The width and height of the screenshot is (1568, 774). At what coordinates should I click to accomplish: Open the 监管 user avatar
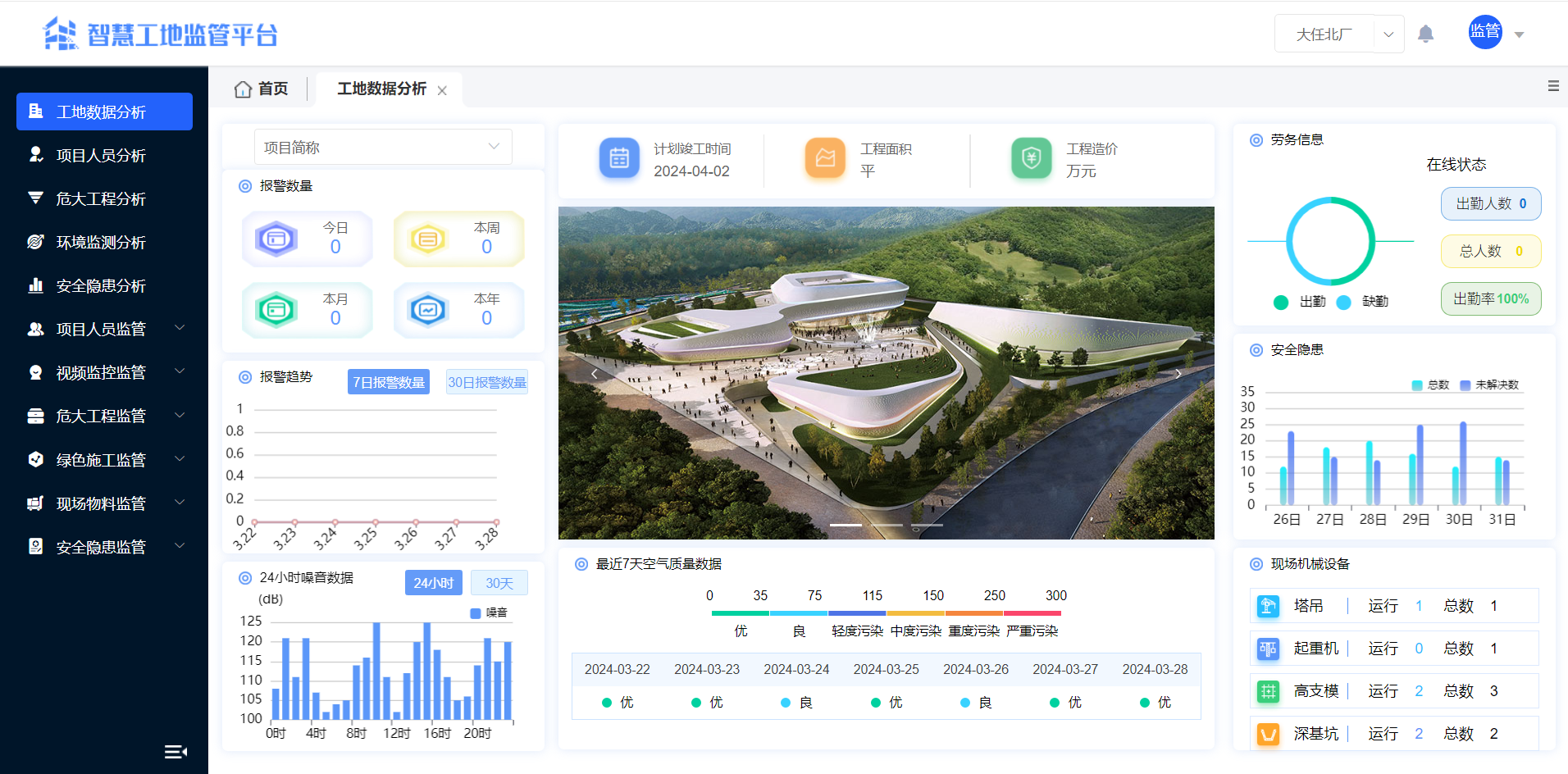1485,32
